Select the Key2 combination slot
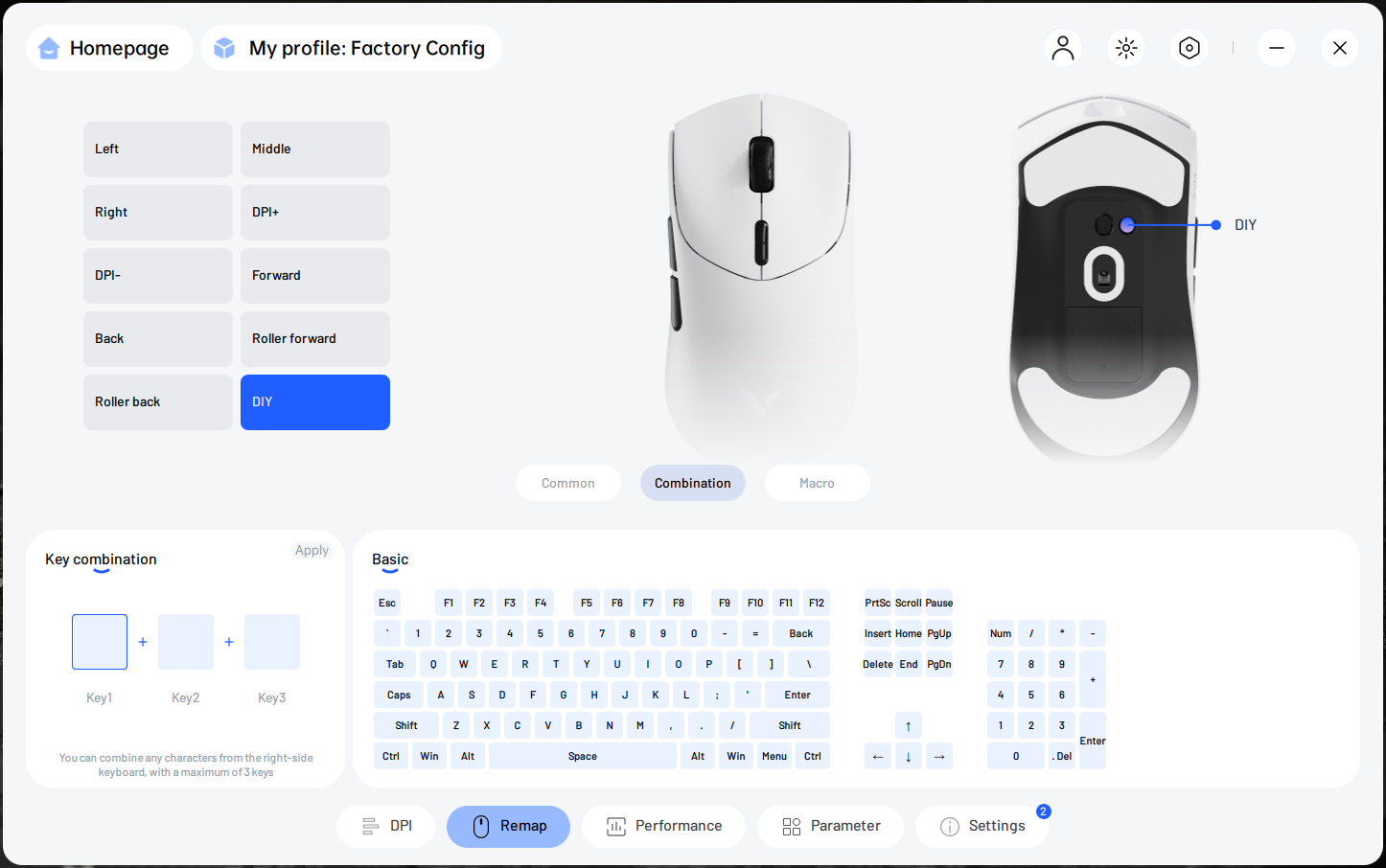 coord(186,642)
